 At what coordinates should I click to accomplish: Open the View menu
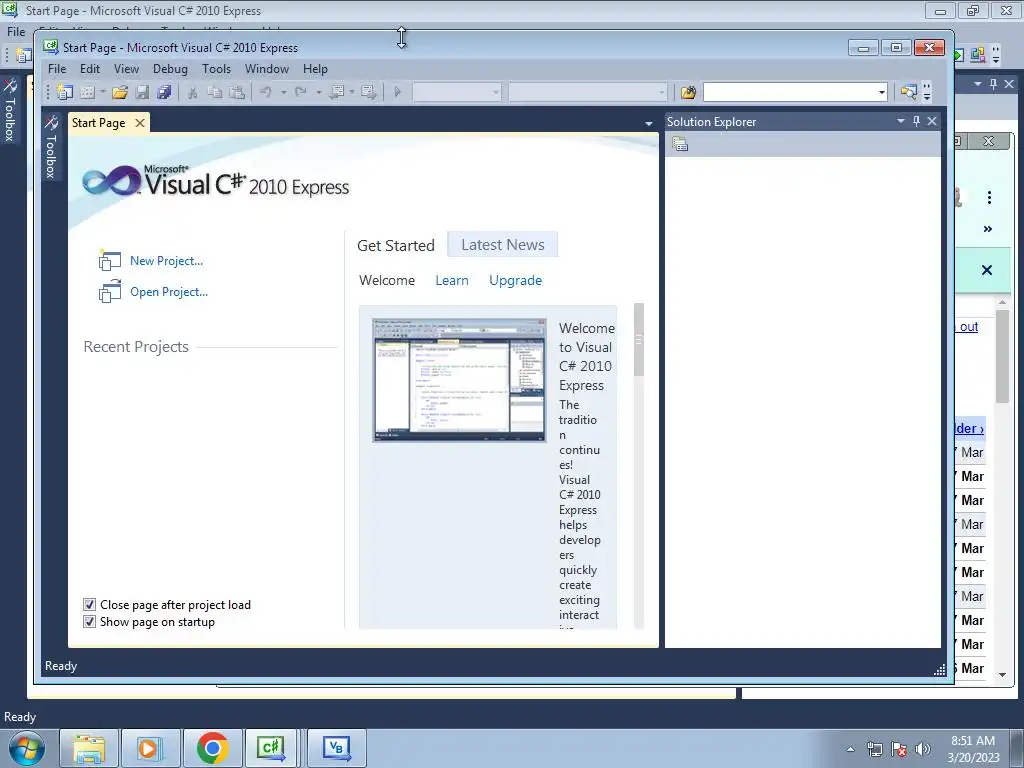[x=126, y=69]
